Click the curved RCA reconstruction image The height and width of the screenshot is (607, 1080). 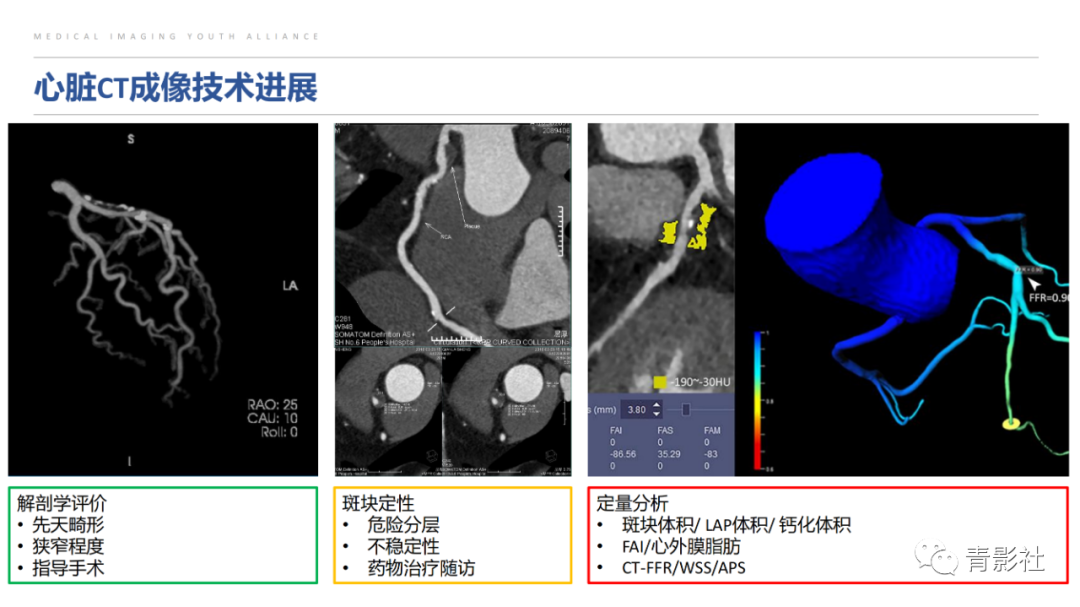click(x=453, y=234)
